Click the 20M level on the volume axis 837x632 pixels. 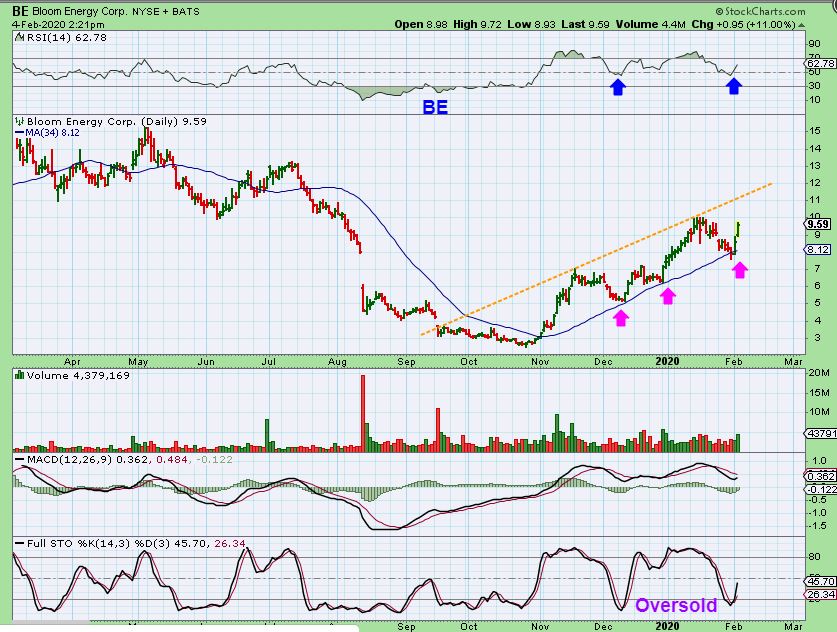click(819, 373)
